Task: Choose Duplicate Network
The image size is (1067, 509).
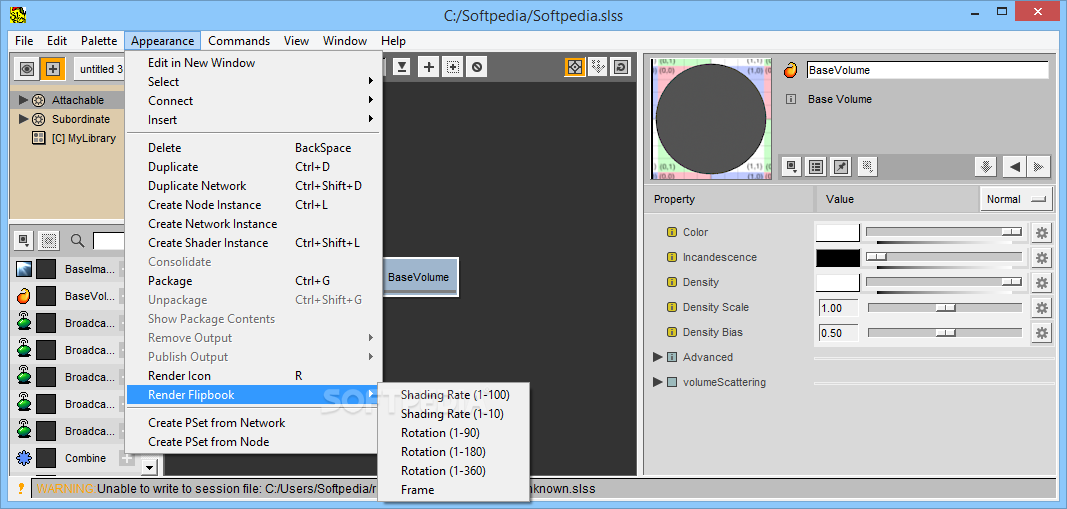Action: pyautogui.click(x=255, y=186)
